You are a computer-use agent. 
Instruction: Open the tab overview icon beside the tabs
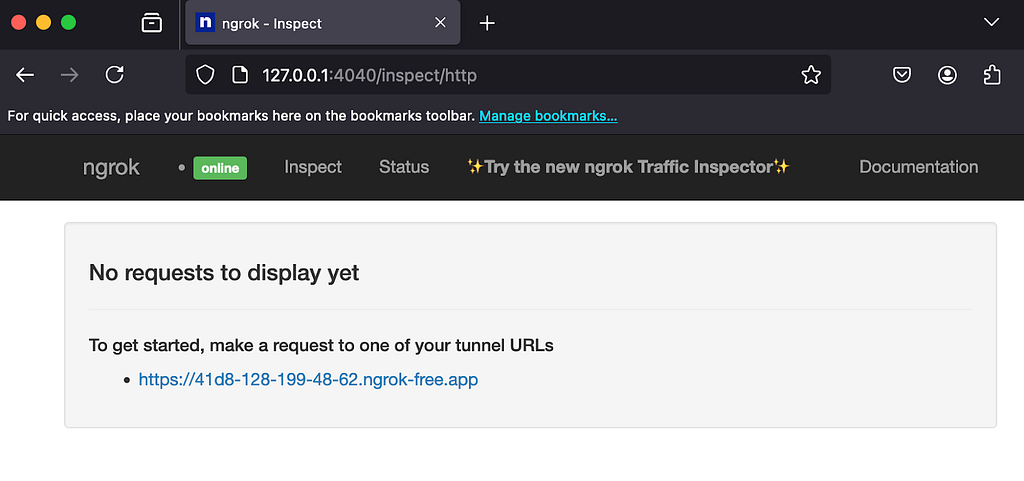click(152, 23)
